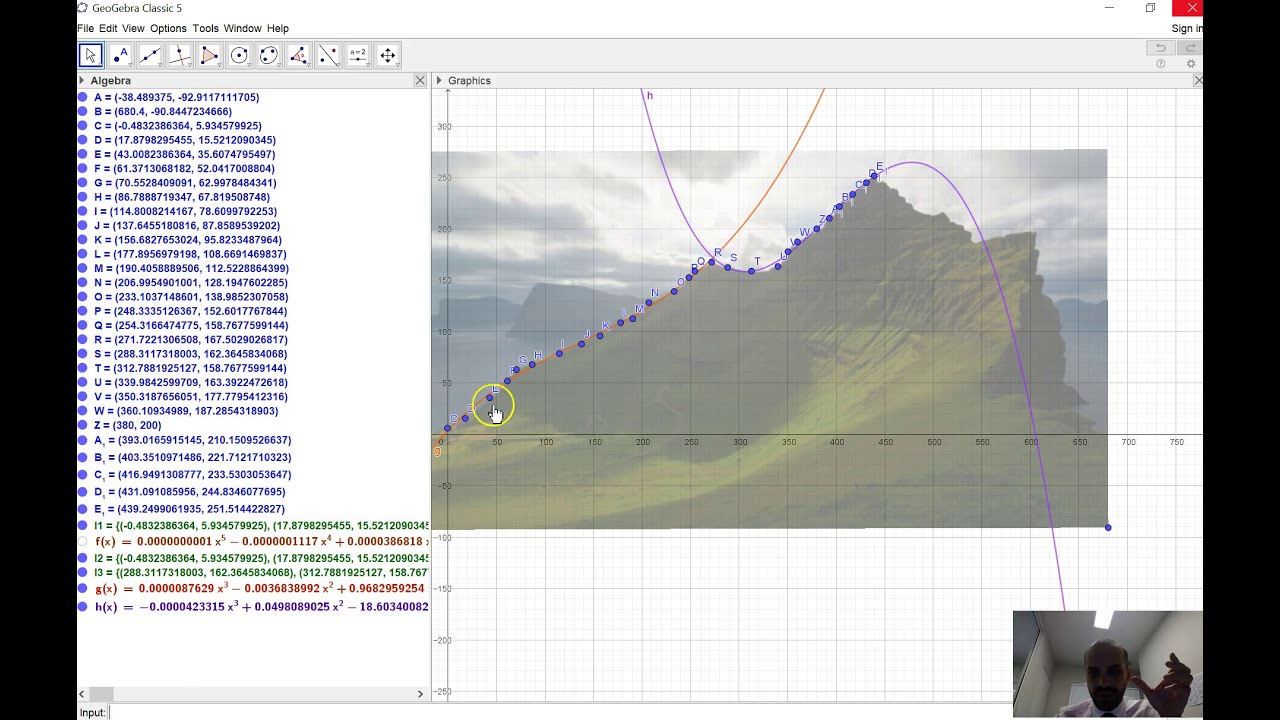Image resolution: width=1280 pixels, height=720 pixels.
Task: Open the Preferences gear icon
Action: coord(1190,64)
